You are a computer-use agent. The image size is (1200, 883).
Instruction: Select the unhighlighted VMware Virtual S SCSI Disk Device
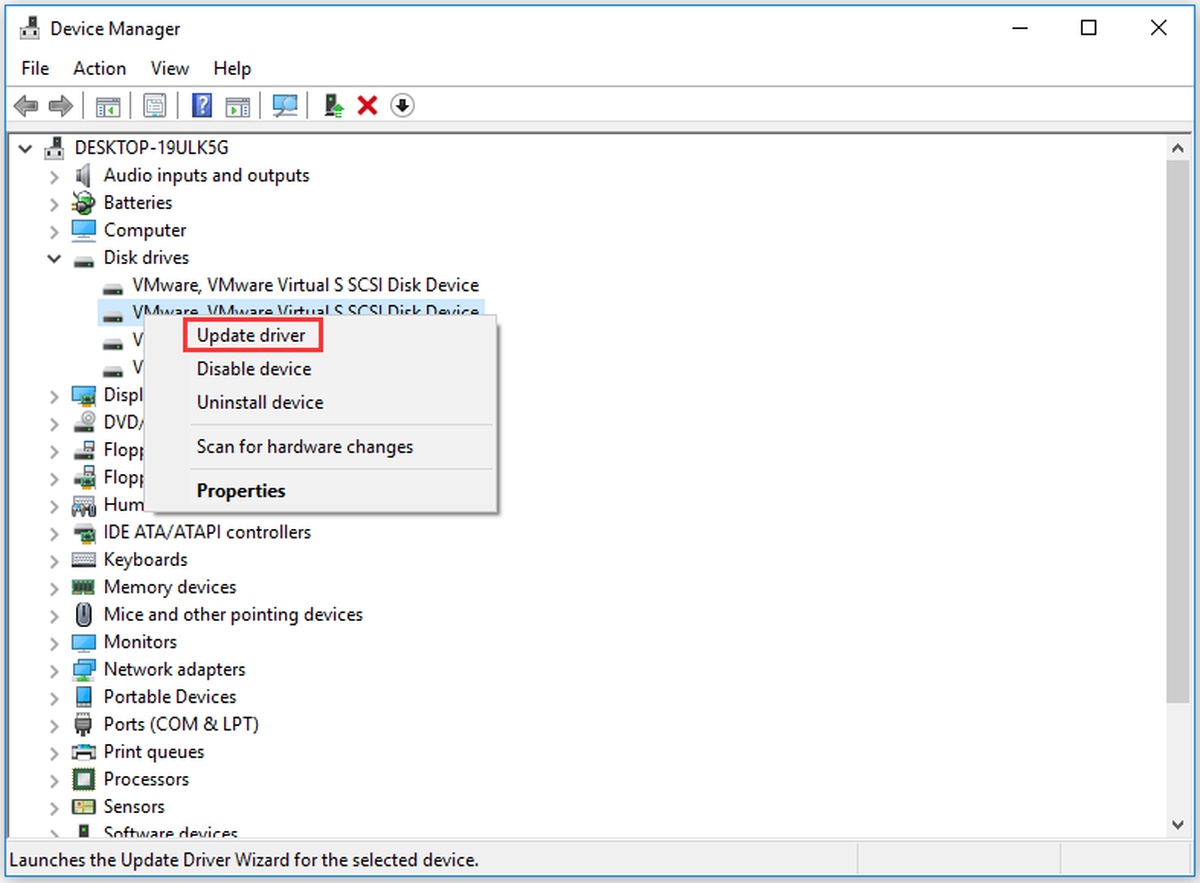point(305,285)
